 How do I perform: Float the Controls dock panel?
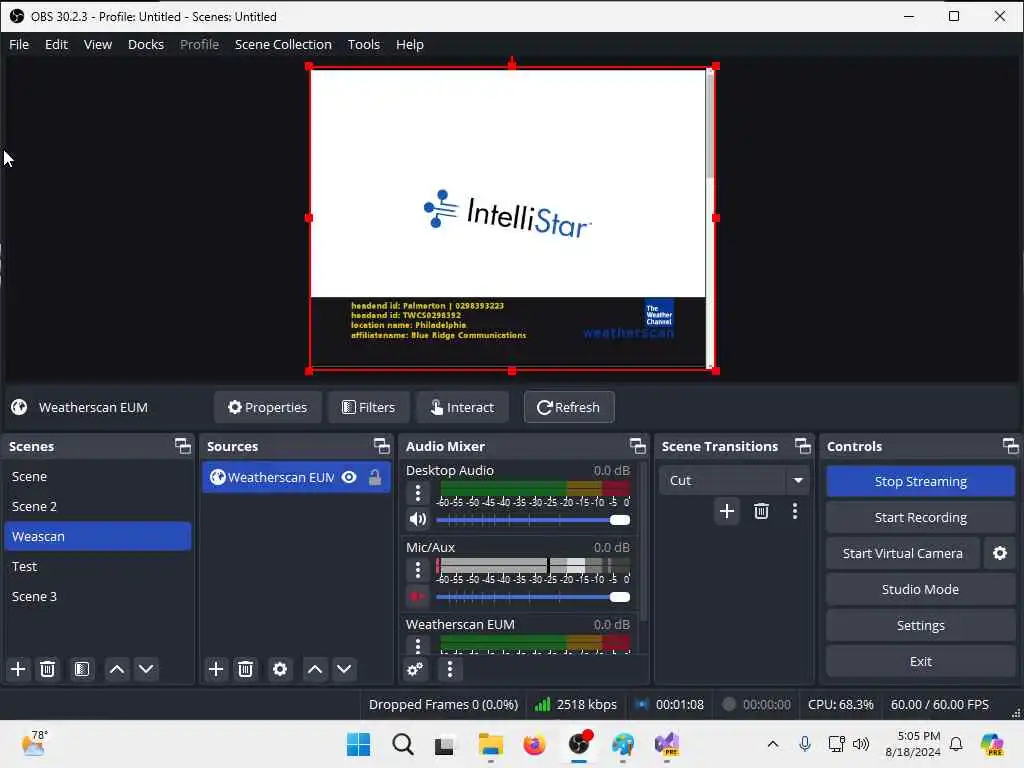[1010, 446]
